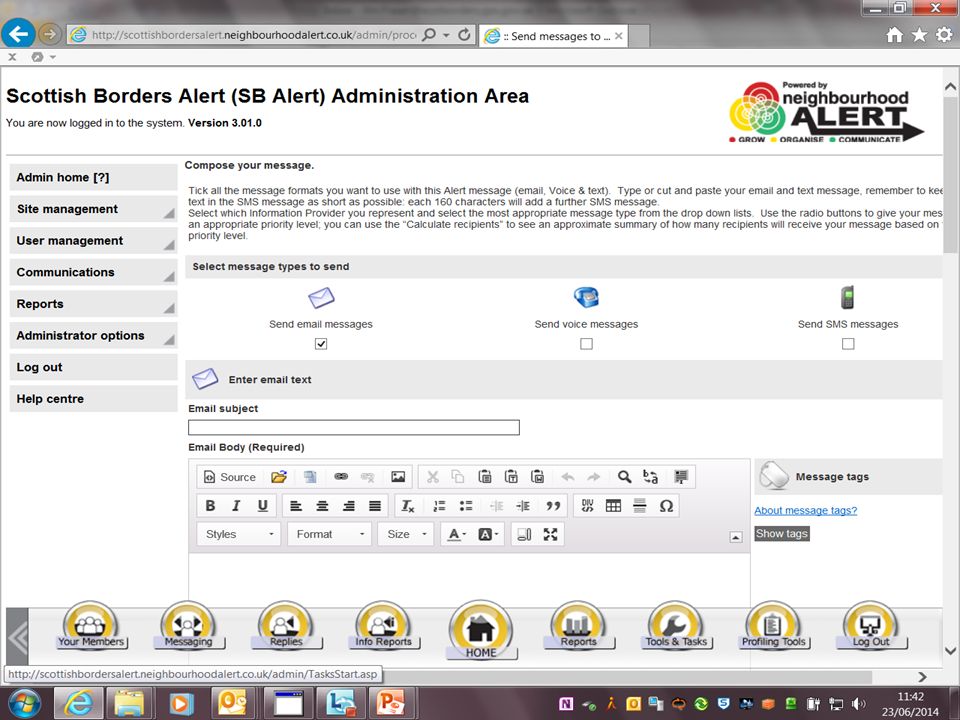Tick the Send SMS messages checkbox

(x=848, y=343)
